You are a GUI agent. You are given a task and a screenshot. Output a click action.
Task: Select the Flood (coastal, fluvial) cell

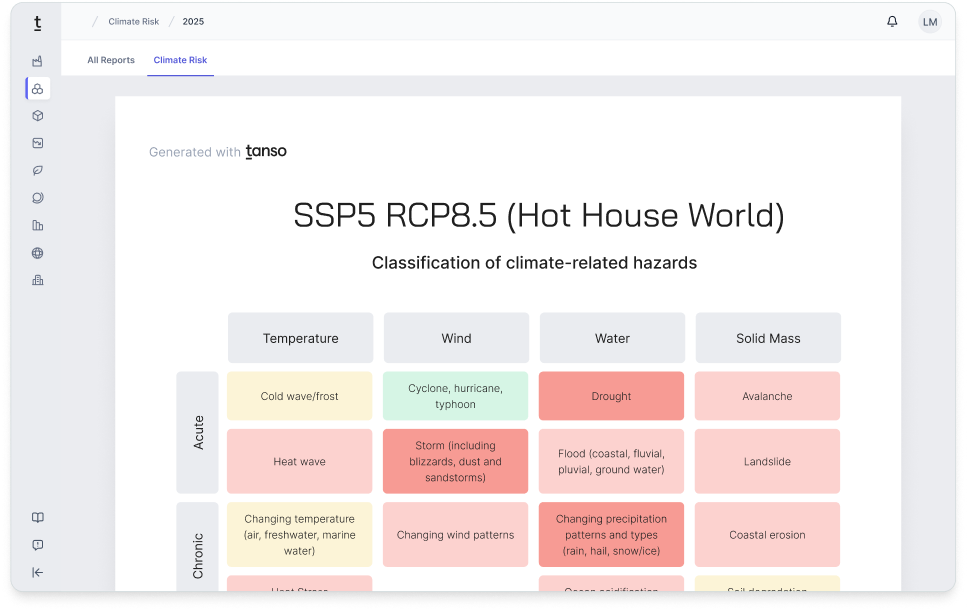(x=612, y=461)
